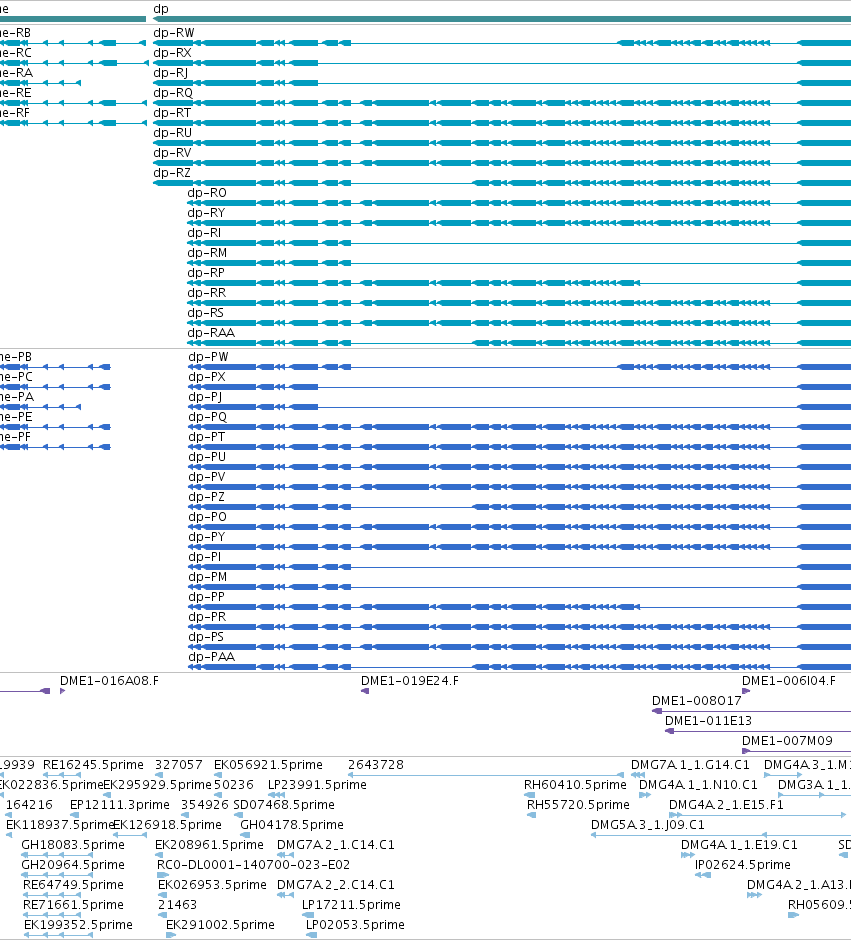
Task: Click the dp-RQ transcript label
Action: click(173, 92)
